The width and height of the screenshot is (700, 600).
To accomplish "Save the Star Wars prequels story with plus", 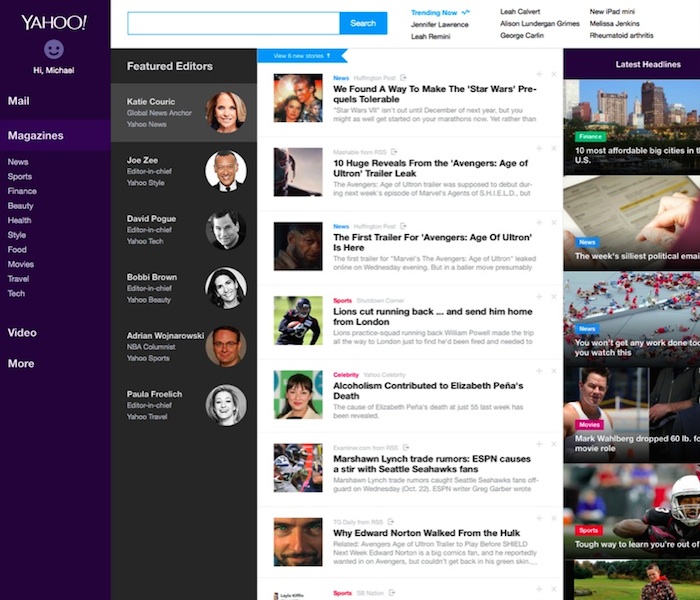I will (x=539, y=74).
